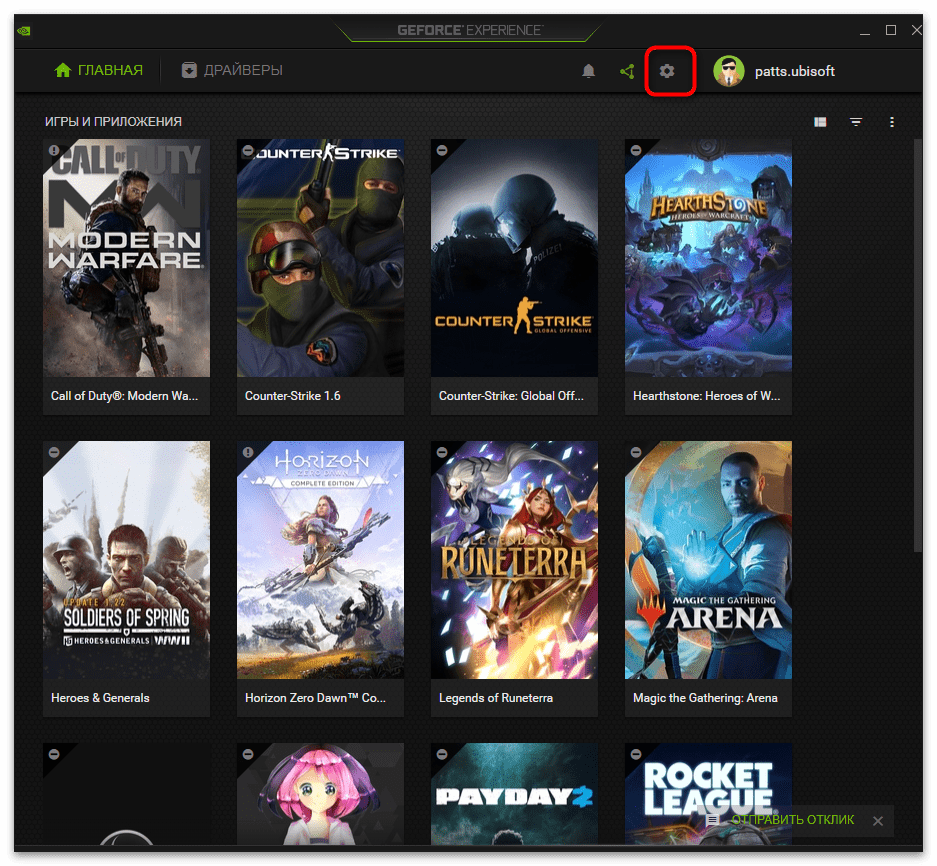Click the patts.ubisoft profile avatar
This screenshot has width=937, height=866.
(729, 71)
